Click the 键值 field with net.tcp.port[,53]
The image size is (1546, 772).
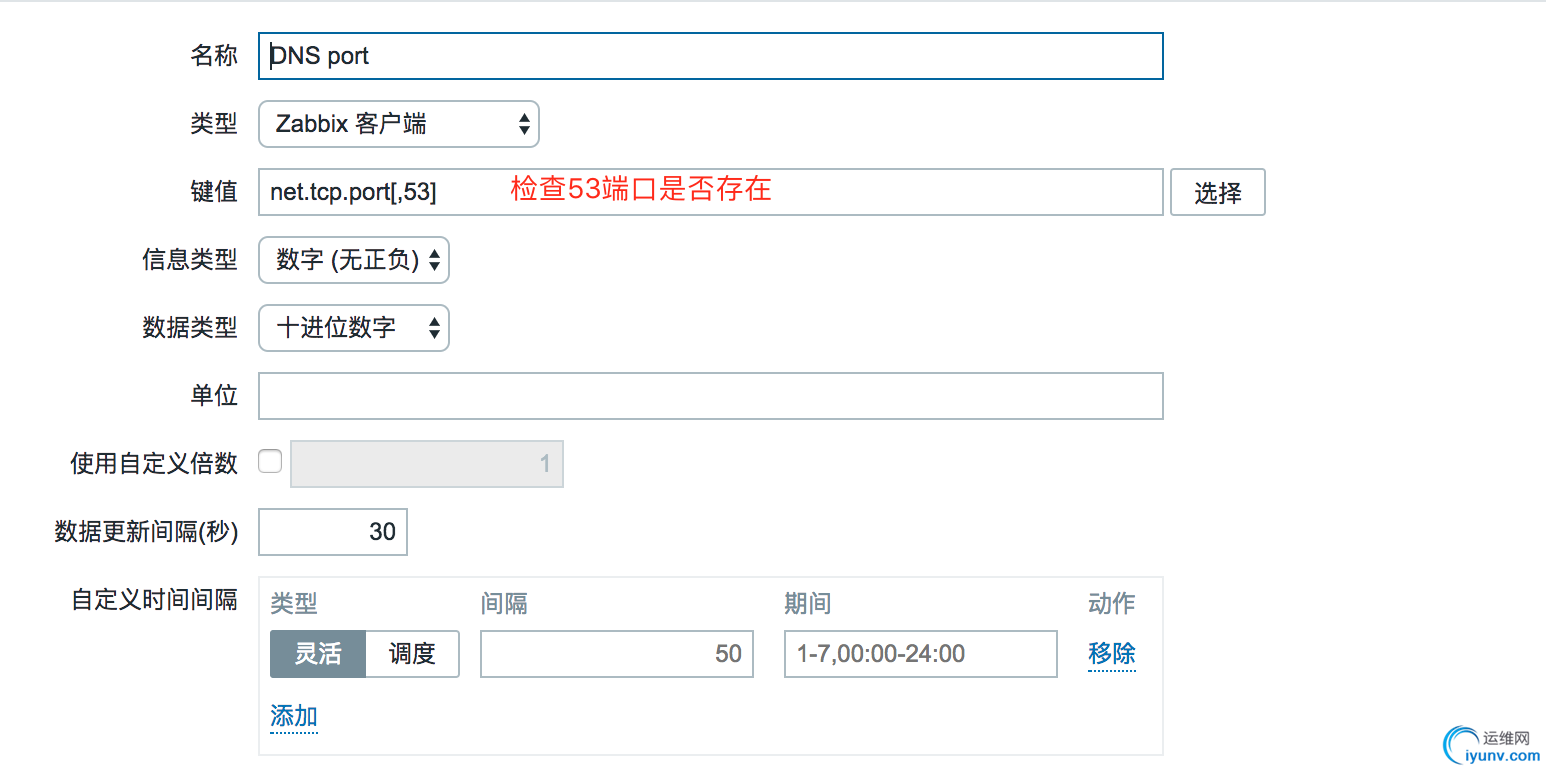710,192
